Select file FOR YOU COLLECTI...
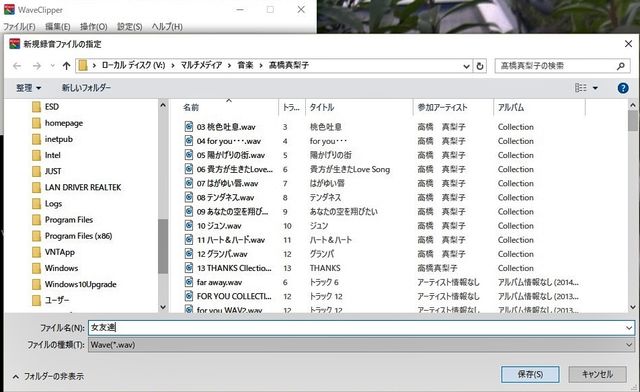Screen dimensions: 640x392 pyautogui.click(x=234, y=296)
